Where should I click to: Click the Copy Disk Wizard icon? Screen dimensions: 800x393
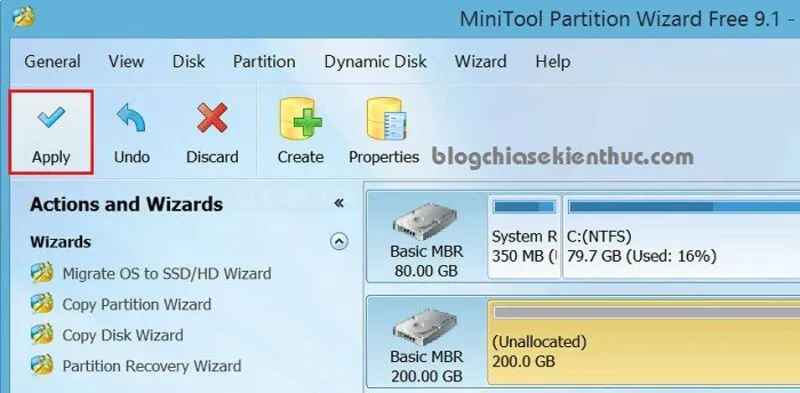pyautogui.click(x=42, y=335)
